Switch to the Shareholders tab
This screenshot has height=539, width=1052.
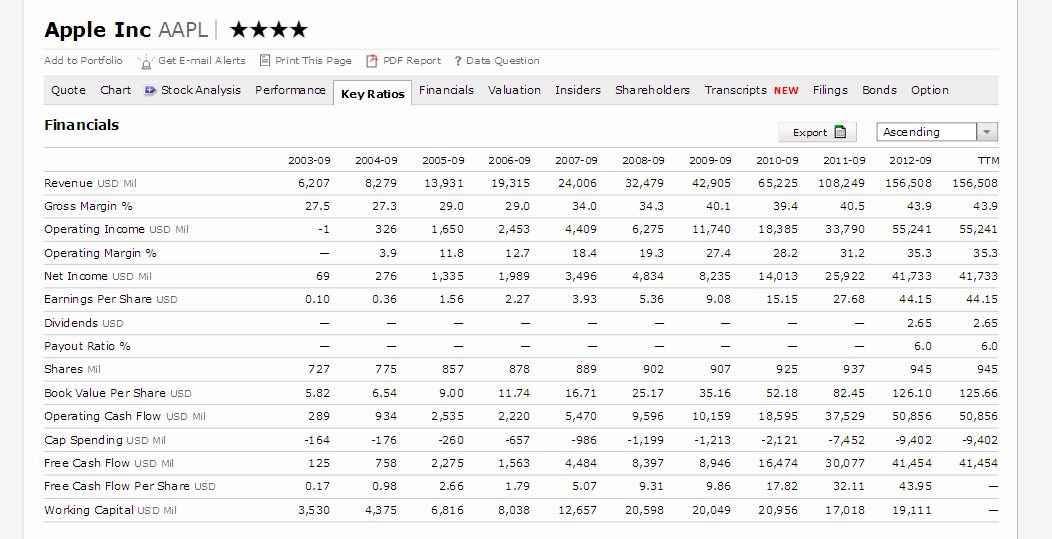(x=652, y=90)
